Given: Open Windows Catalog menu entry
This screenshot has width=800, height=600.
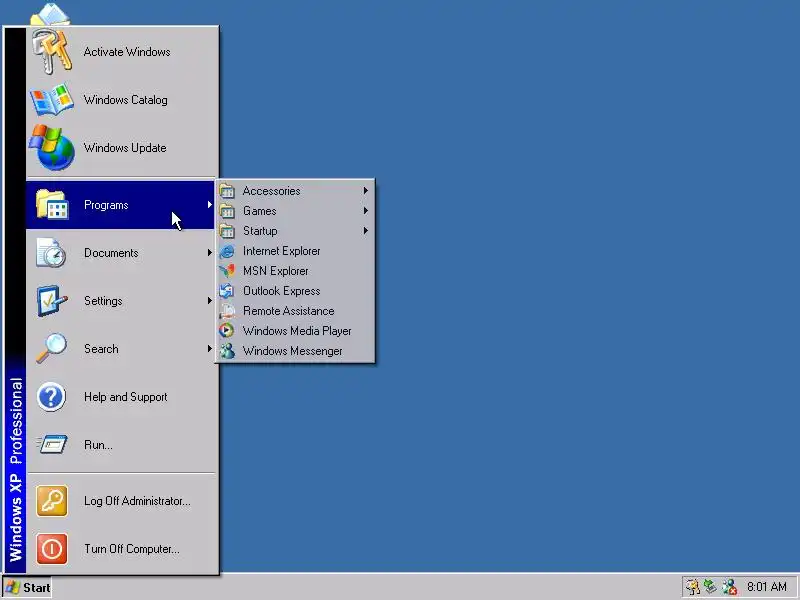Looking at the screenshot, I should [121, 99].
